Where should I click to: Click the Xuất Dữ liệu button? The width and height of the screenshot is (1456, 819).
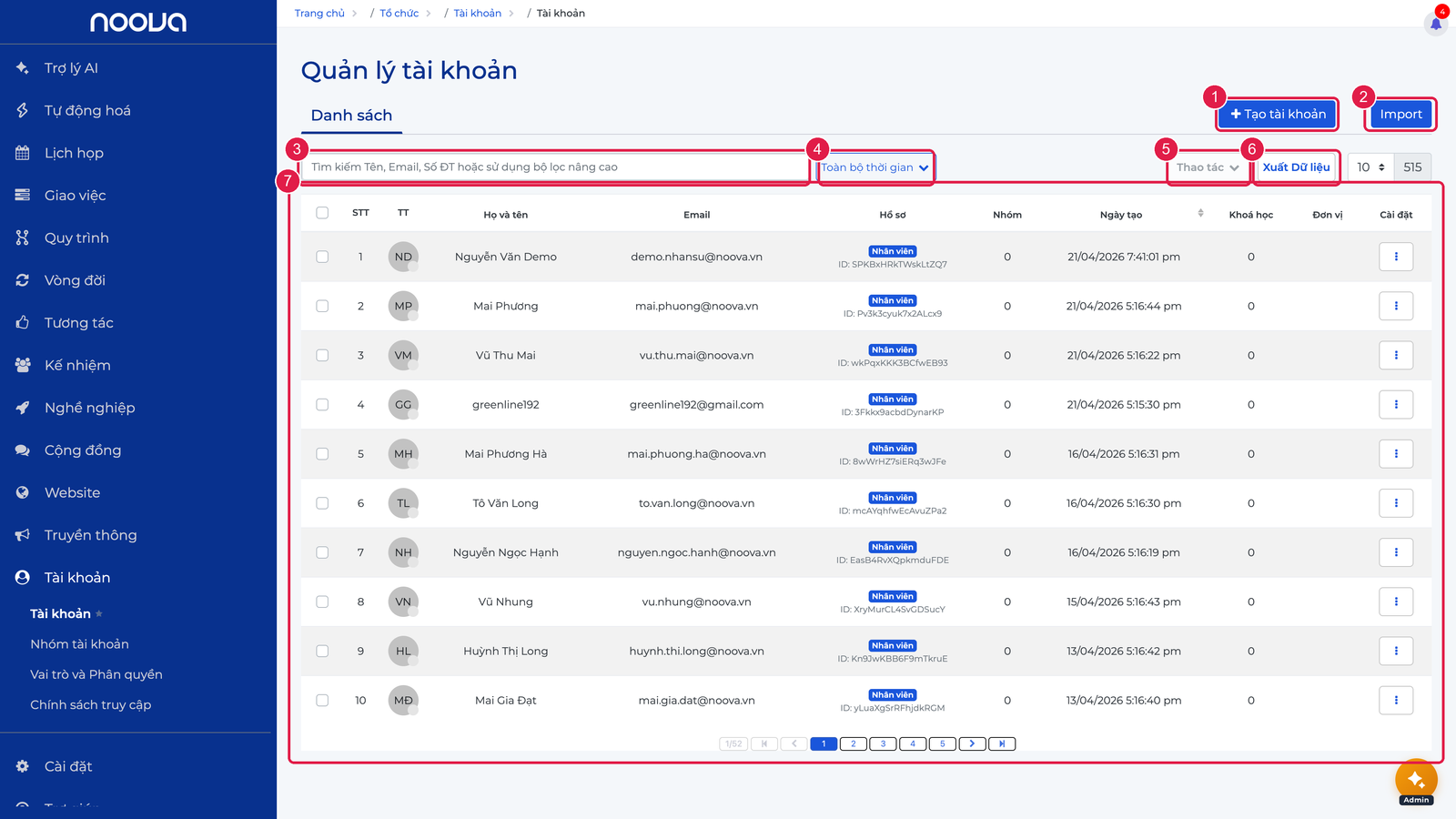(1296, 167)
